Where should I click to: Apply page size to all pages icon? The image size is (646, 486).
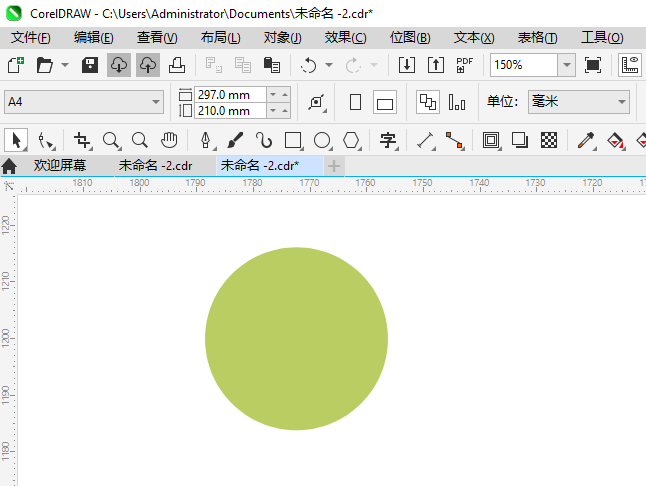(x=428, y=102)
